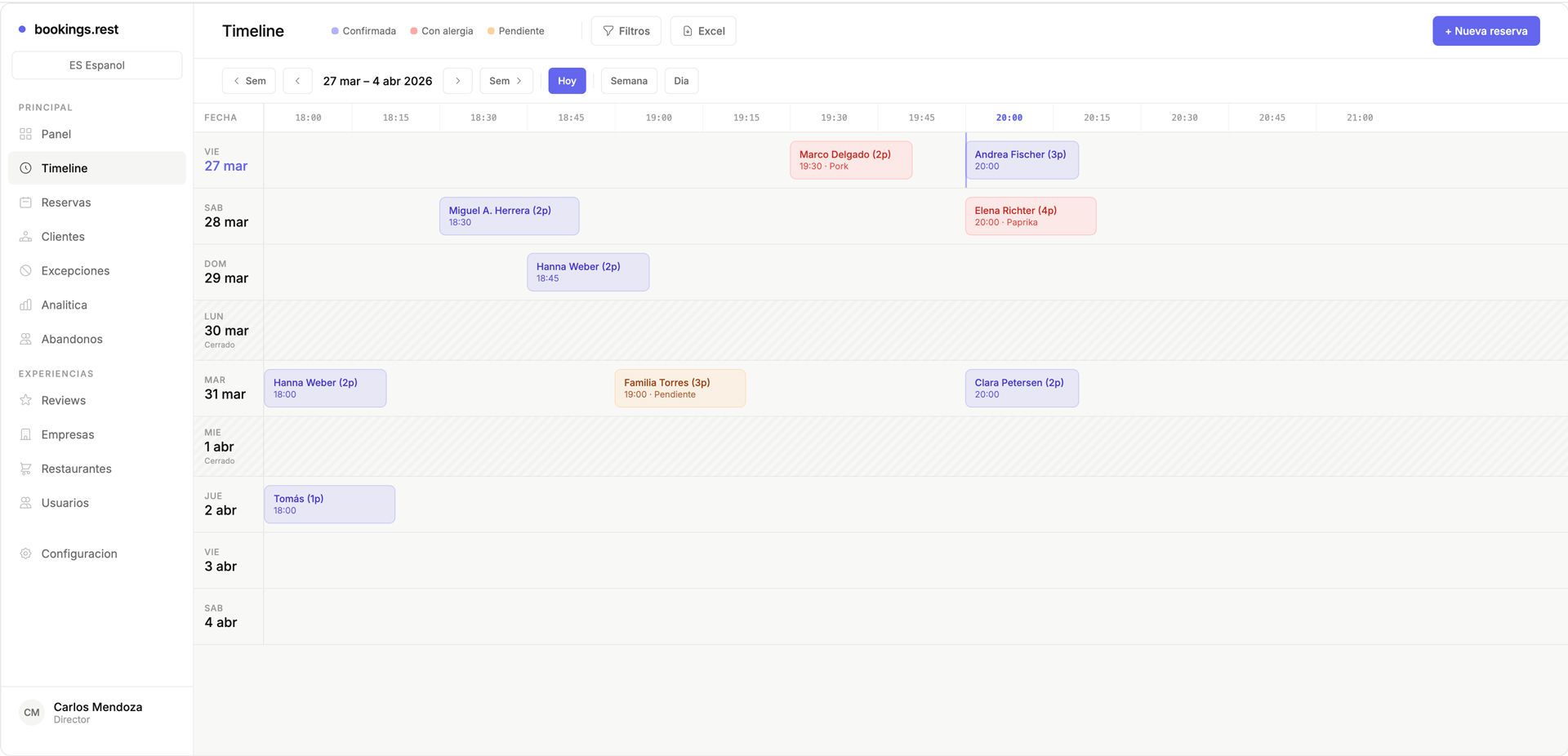This screenshot has width=1568, height=756.
Task: Switch to Dia view mode
Action: tap(681, 81)
